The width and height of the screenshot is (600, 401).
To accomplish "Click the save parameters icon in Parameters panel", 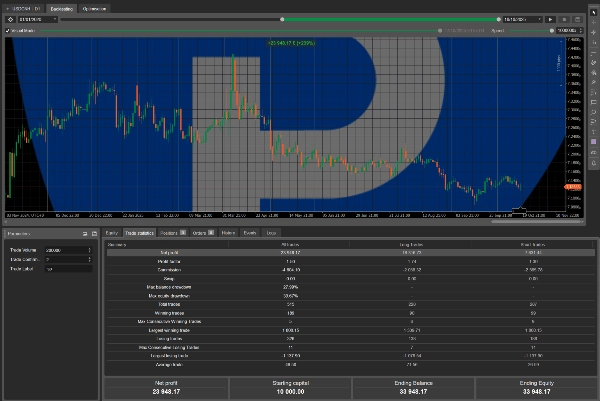I will [x=93, y=233].
